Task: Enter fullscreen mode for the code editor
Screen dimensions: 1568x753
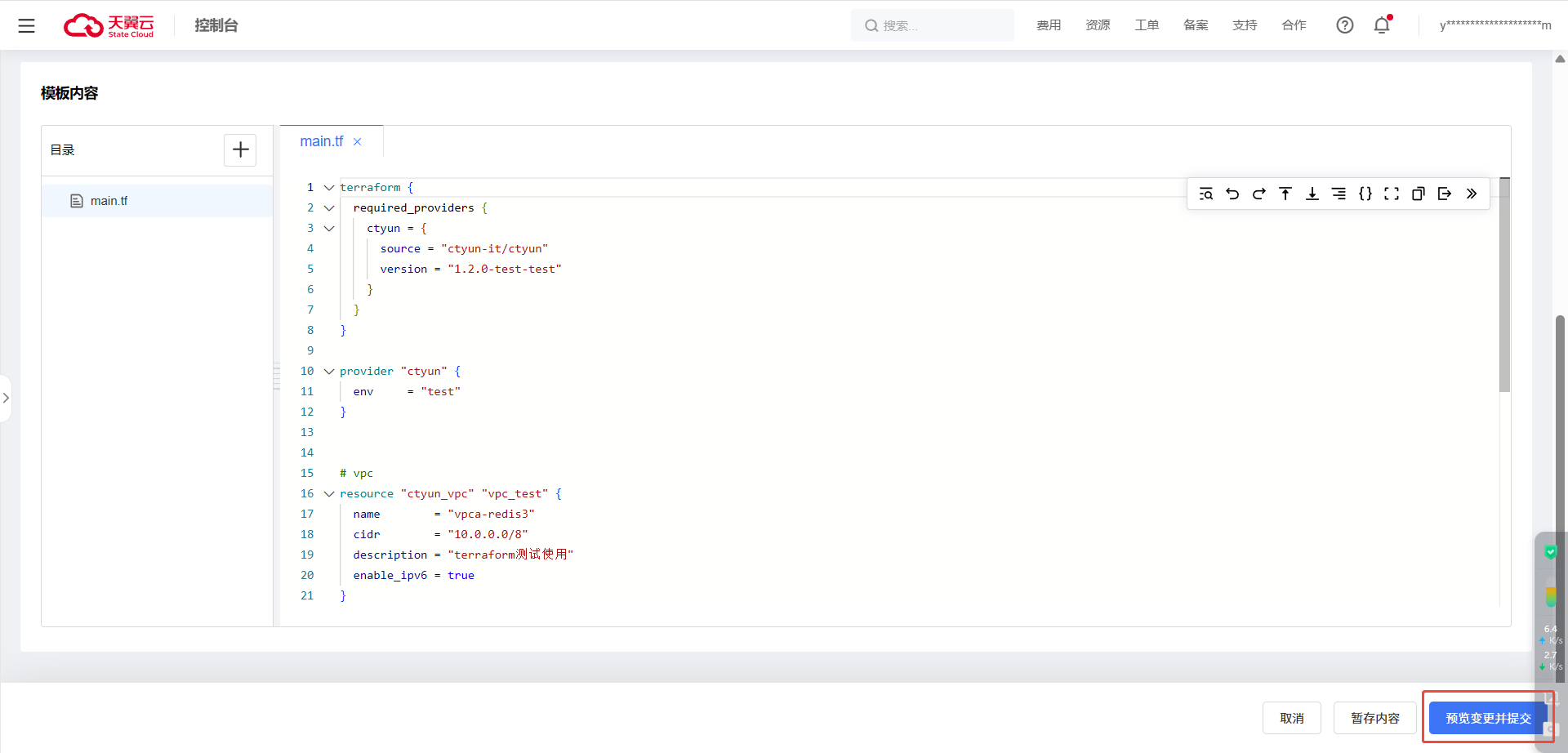Action: pyautogui.click(x=1392, y=194)
